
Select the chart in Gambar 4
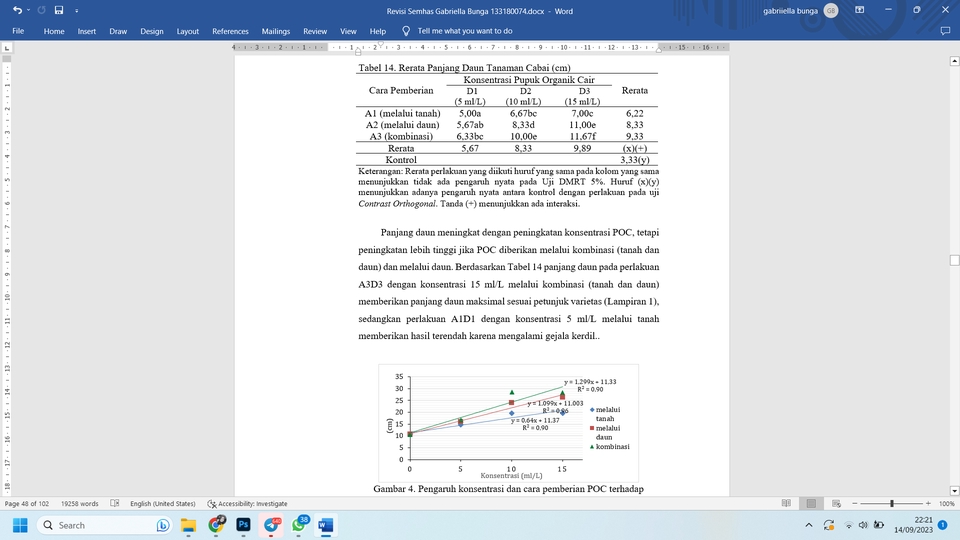508,423
